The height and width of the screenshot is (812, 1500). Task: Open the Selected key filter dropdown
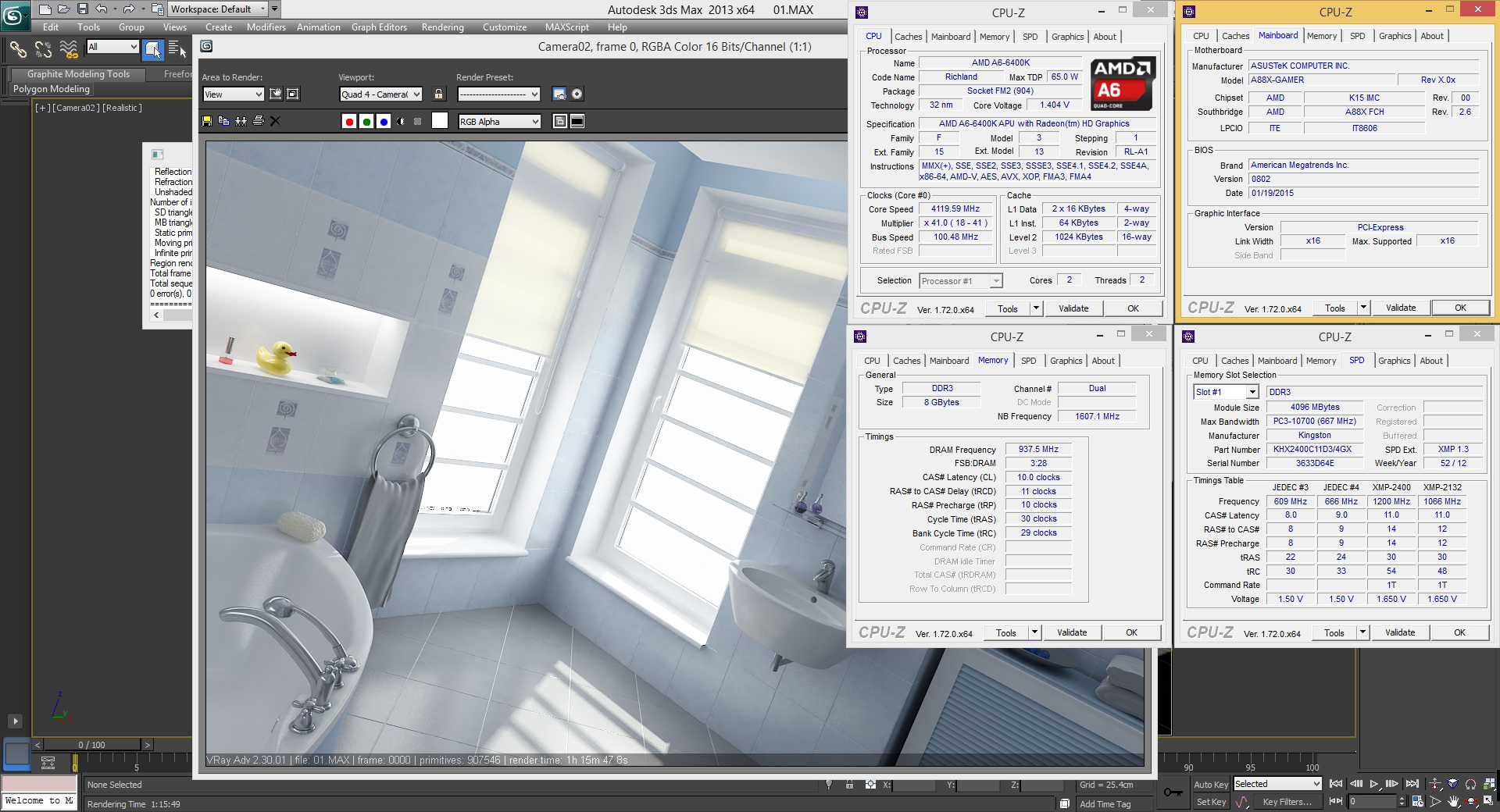(x=1277, y=784)
